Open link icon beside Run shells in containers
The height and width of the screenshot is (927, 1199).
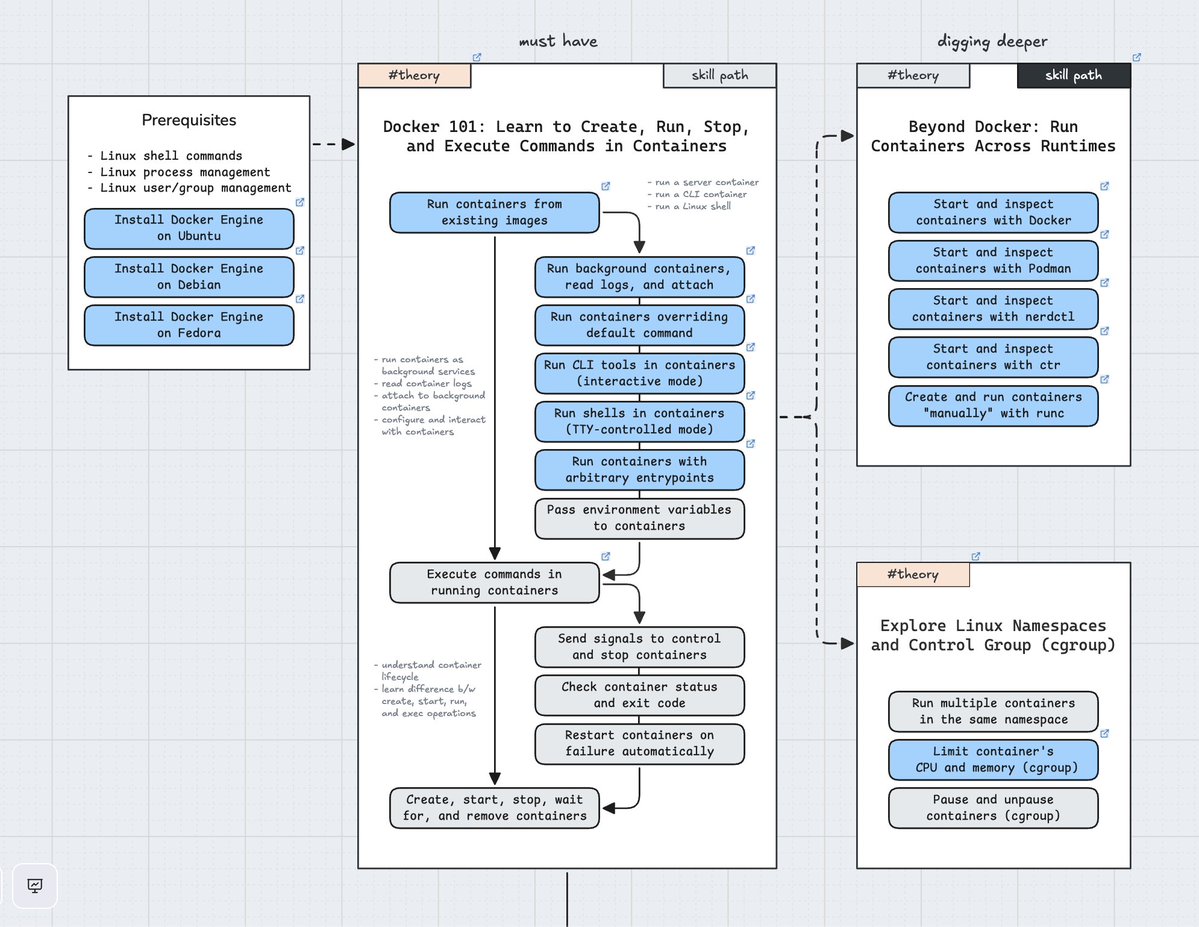[751, 395]
